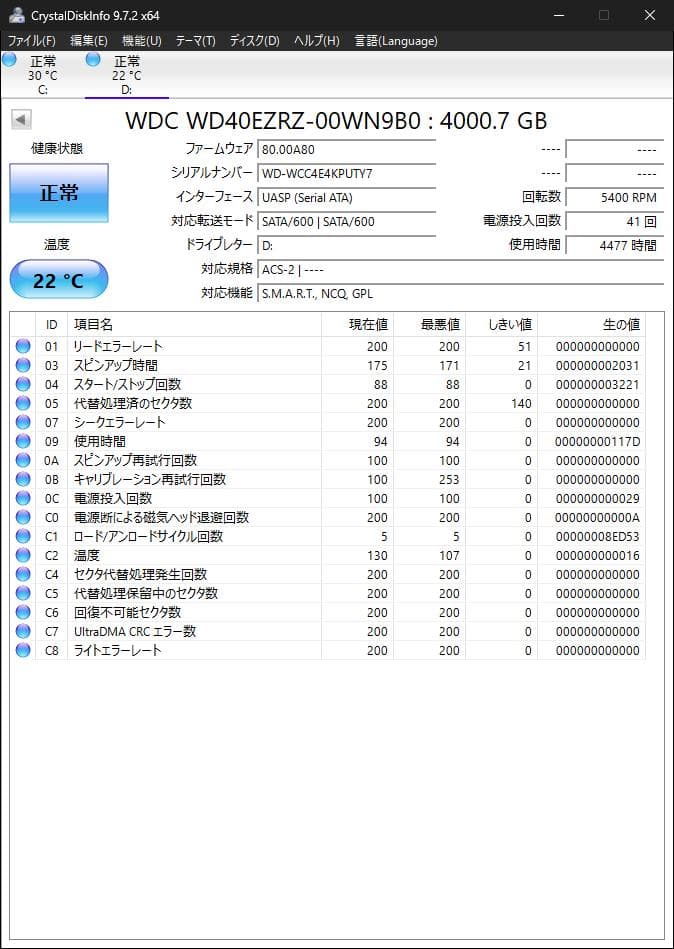Click raw value 000000003221
This screenshot has height=949, width=674.
(x=597, y=384)
